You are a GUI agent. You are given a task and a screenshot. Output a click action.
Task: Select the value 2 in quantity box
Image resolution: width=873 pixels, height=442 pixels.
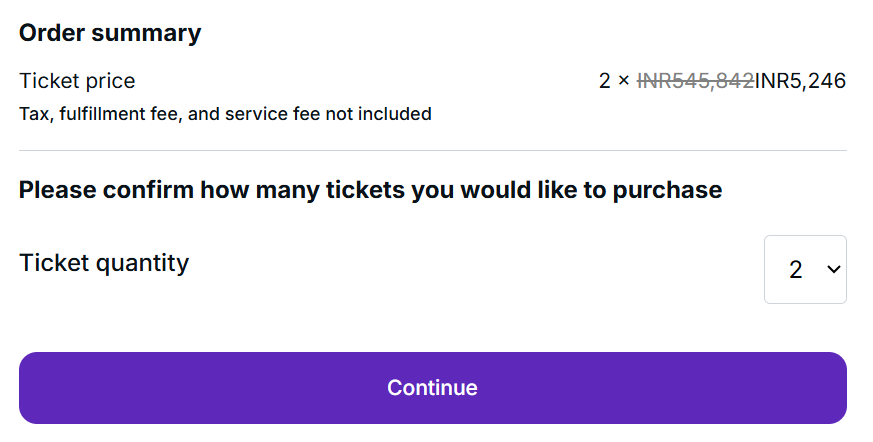pyautogui.click(x=796, y=270)
